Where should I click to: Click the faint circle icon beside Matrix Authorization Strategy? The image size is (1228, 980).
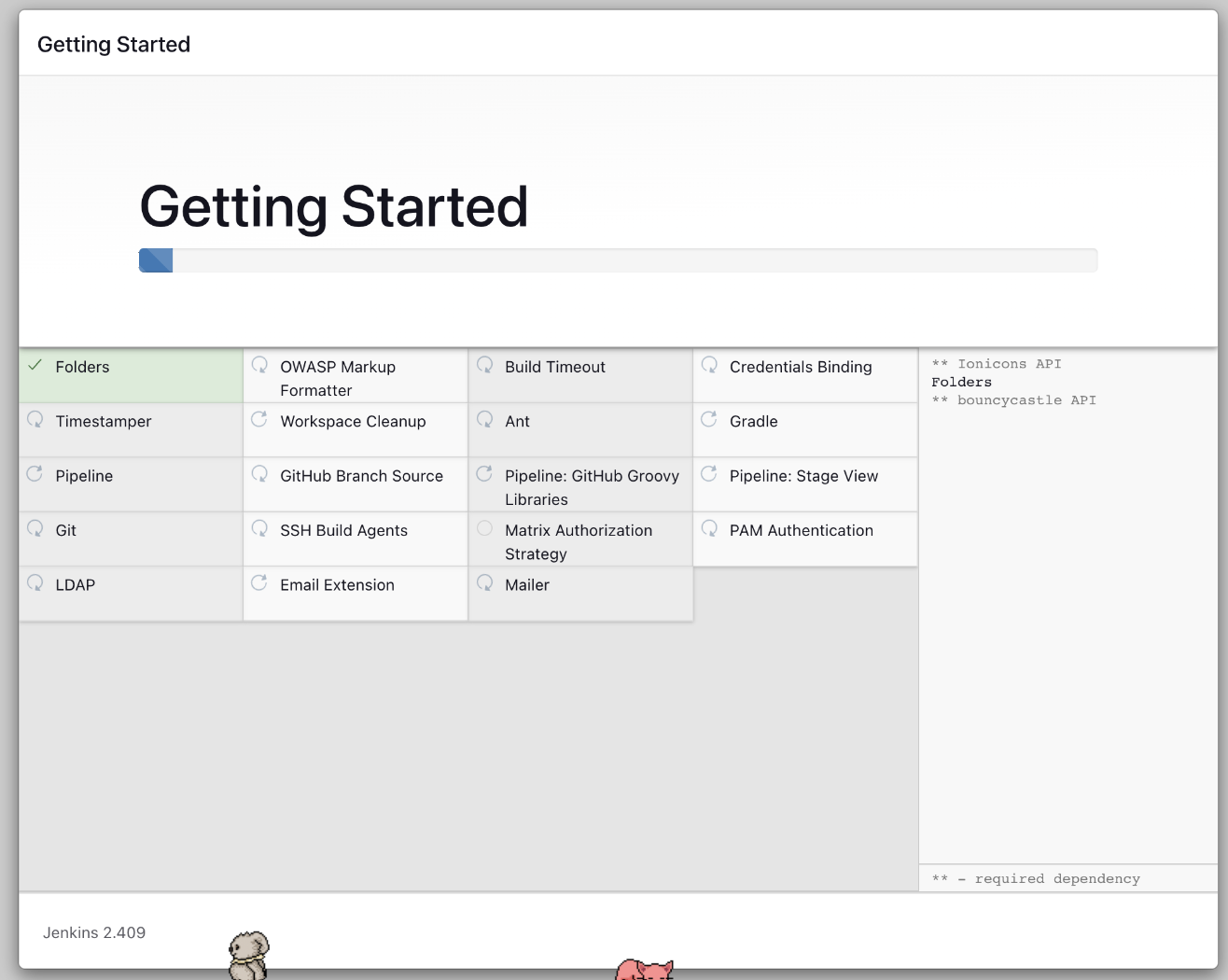[485, 528]
